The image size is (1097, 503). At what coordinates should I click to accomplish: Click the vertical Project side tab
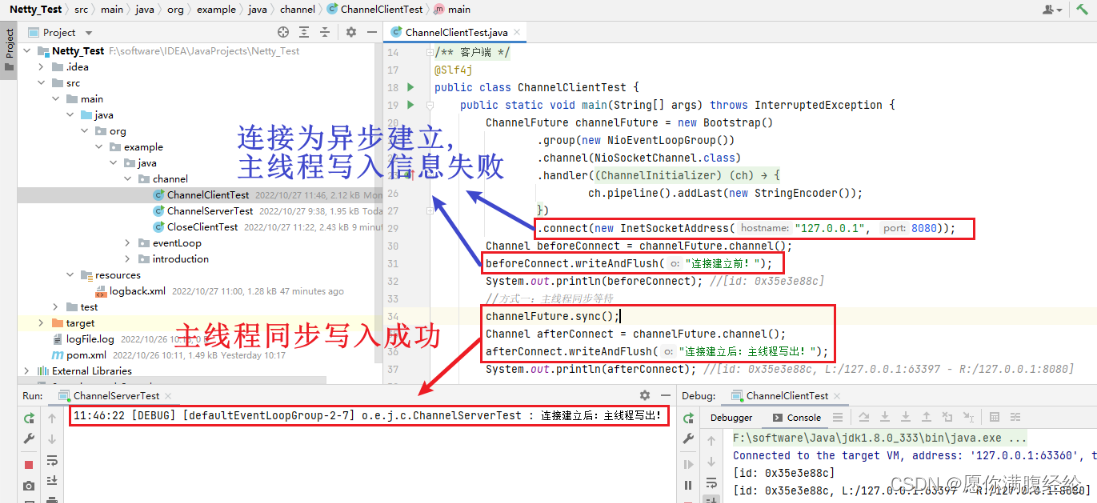click(9, 49)
